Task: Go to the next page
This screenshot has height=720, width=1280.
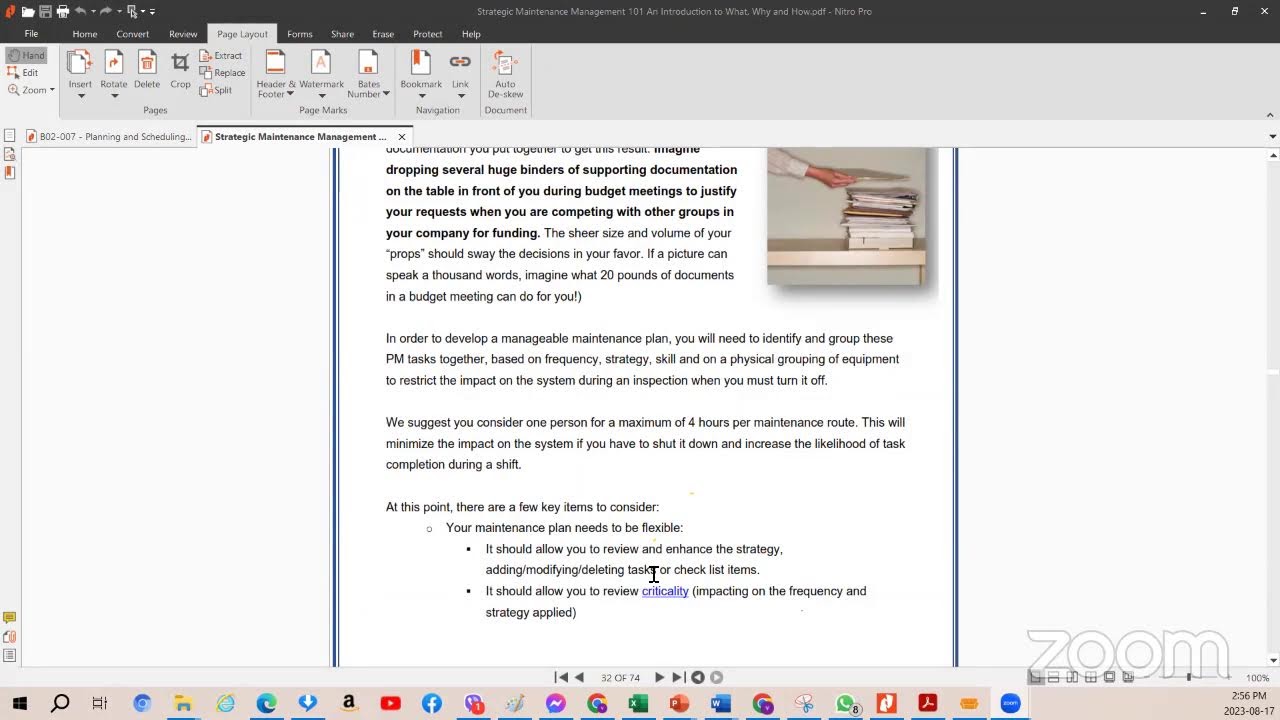Action: point(659,677)
